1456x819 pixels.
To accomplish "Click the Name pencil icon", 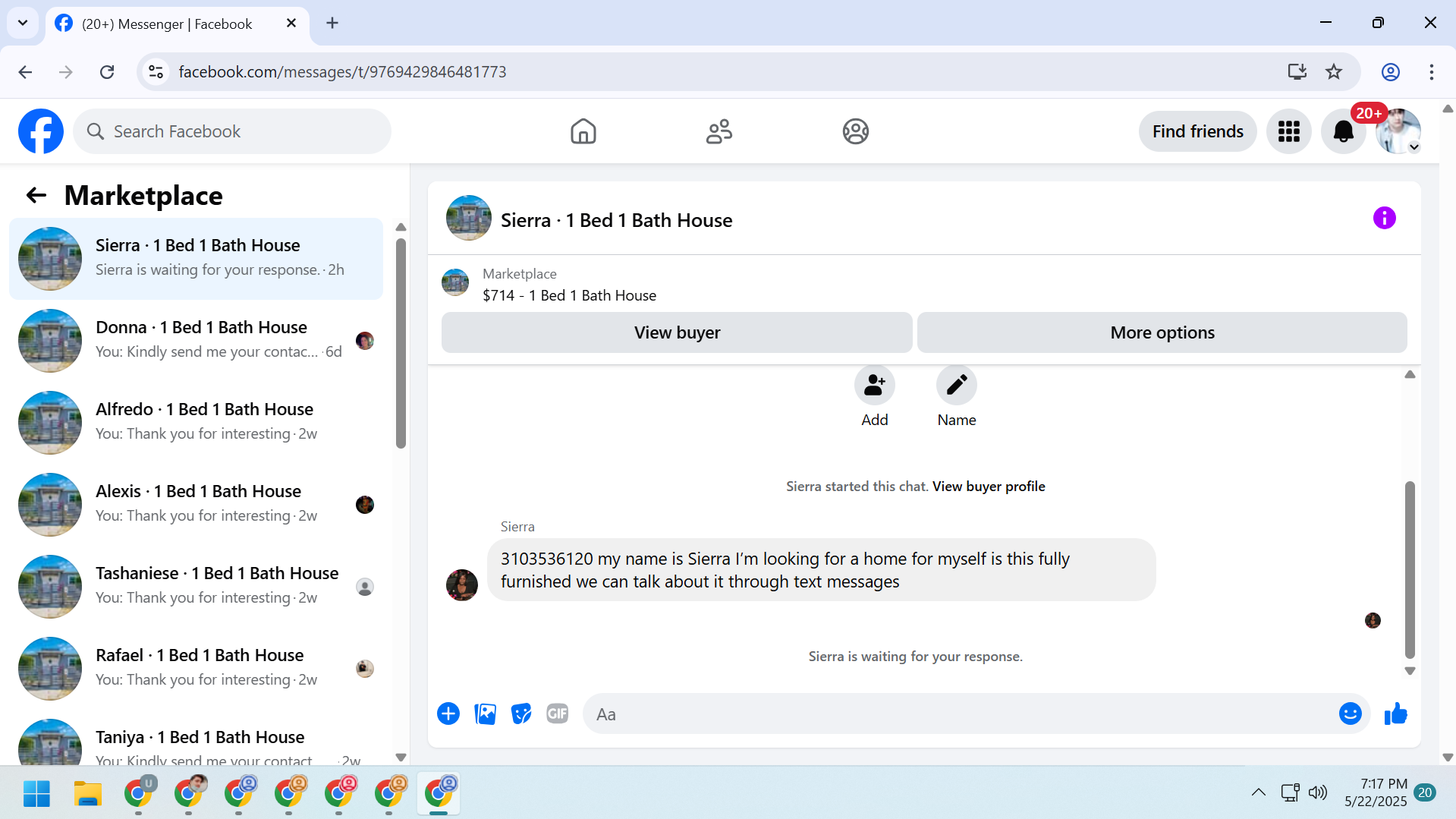I will coord(956,386).
